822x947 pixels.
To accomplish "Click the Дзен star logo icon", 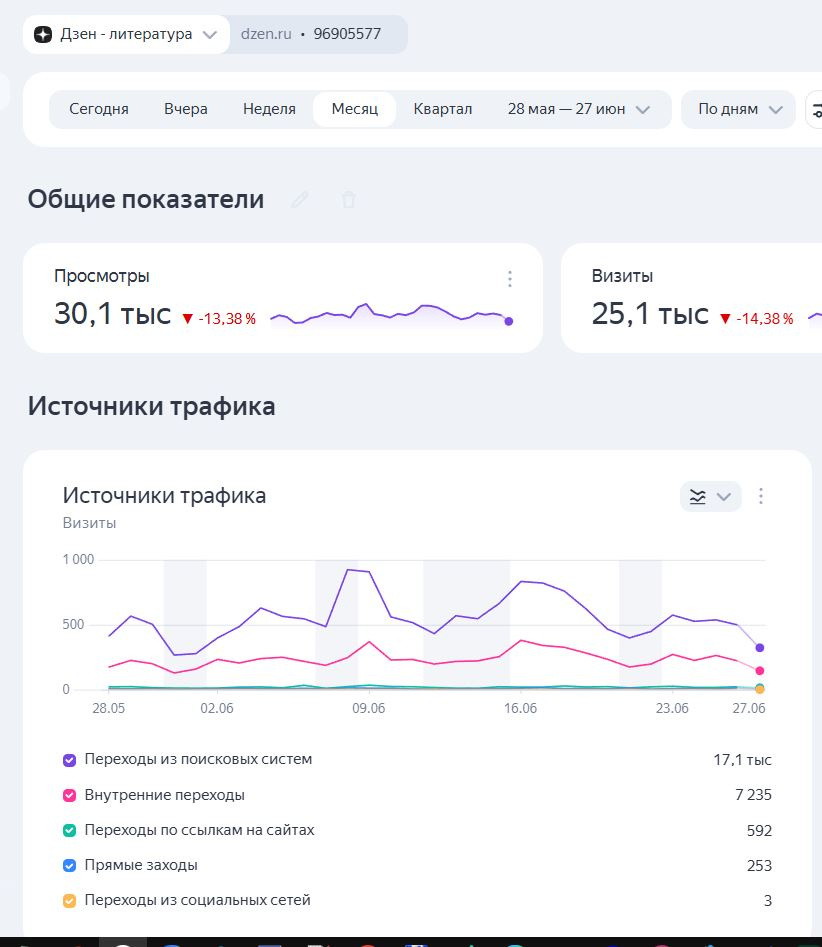I will click(43, 34).
